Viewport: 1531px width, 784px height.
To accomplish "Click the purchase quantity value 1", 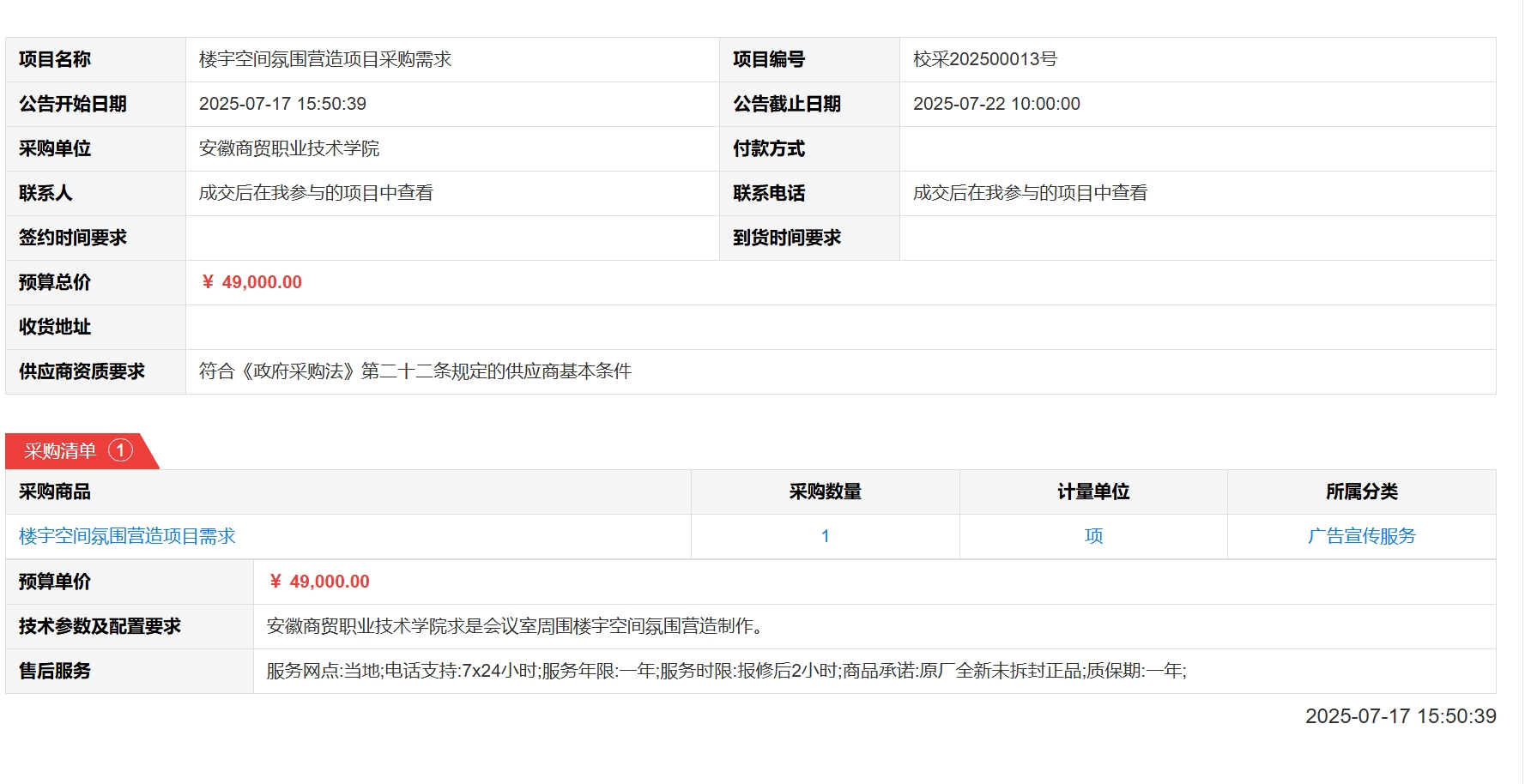I will 825,536.
